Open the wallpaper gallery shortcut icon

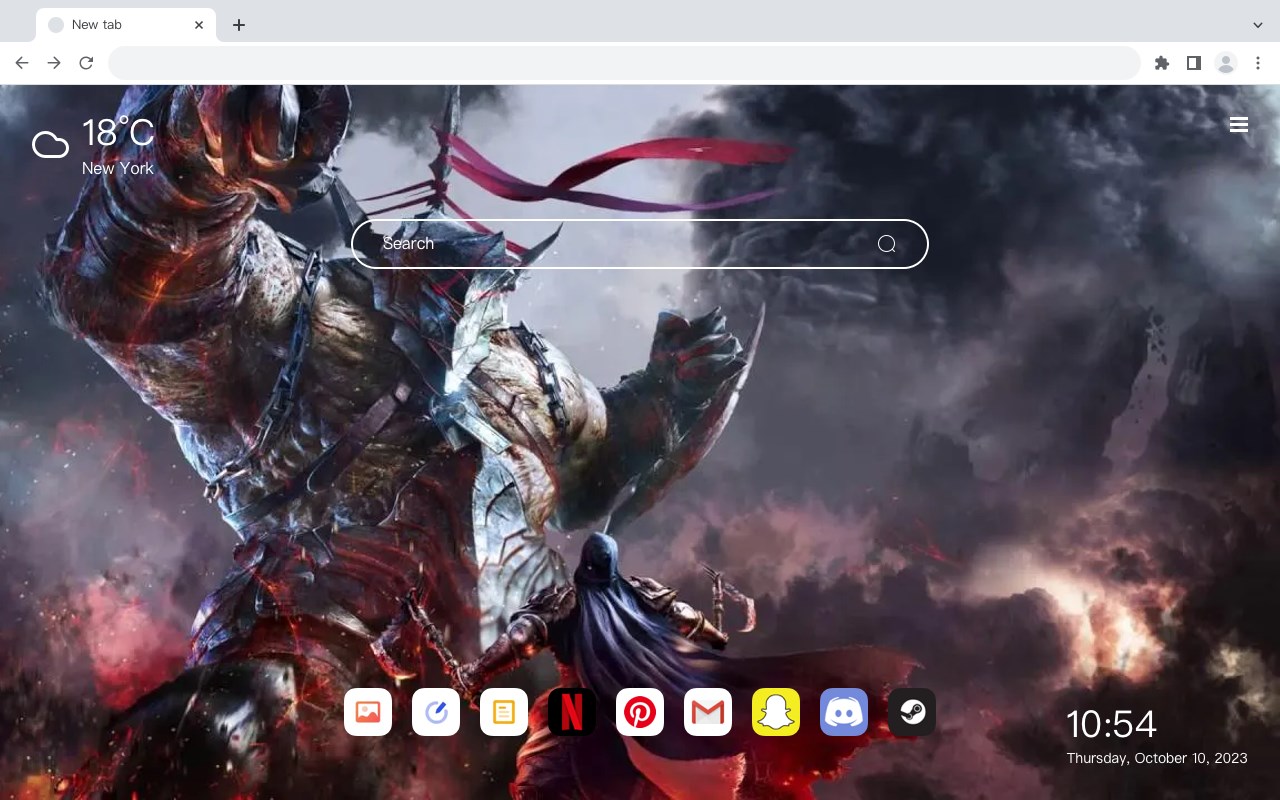[x=368, y=712]
